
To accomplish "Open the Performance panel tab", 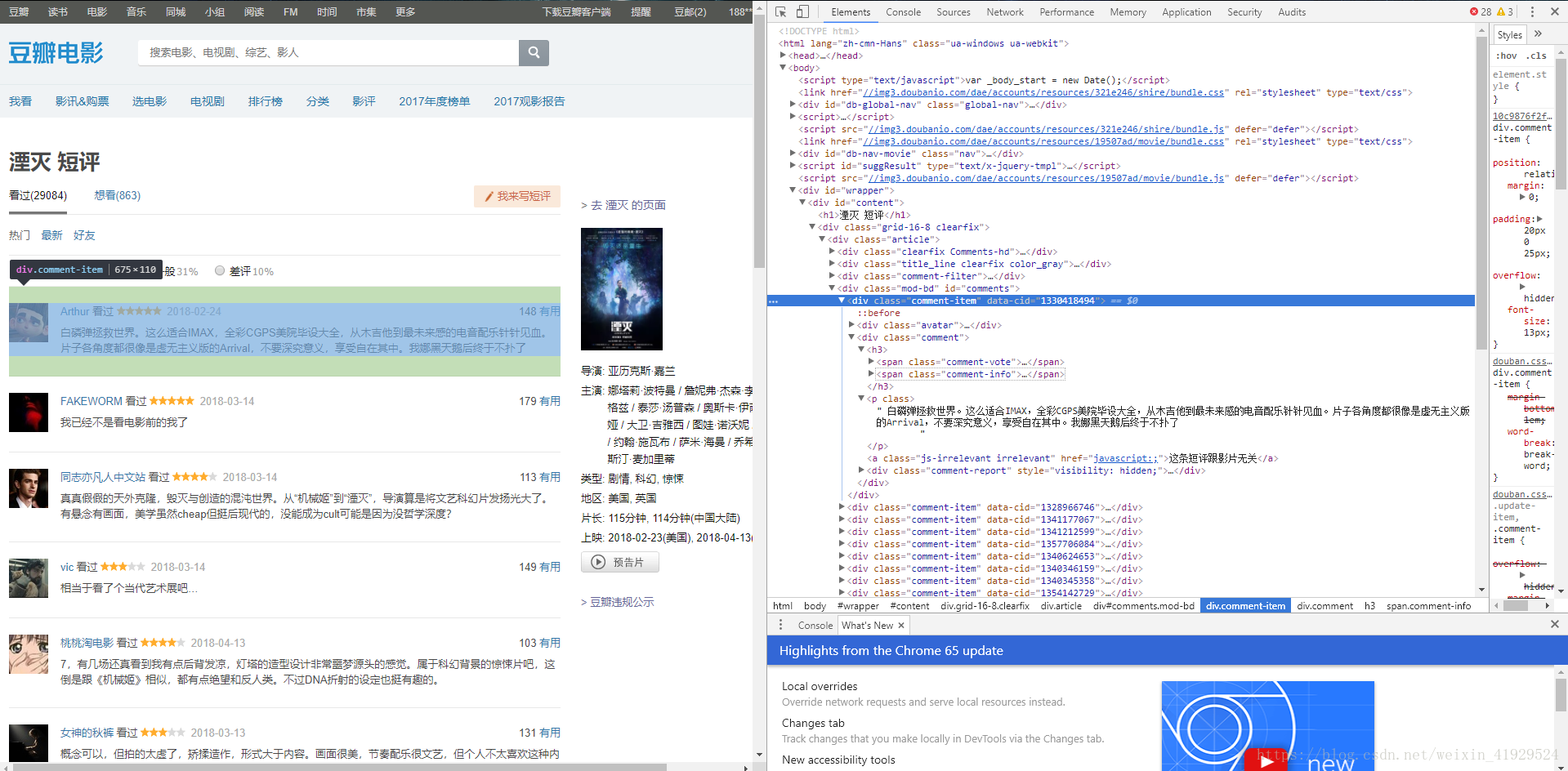I will (1066, 11).
